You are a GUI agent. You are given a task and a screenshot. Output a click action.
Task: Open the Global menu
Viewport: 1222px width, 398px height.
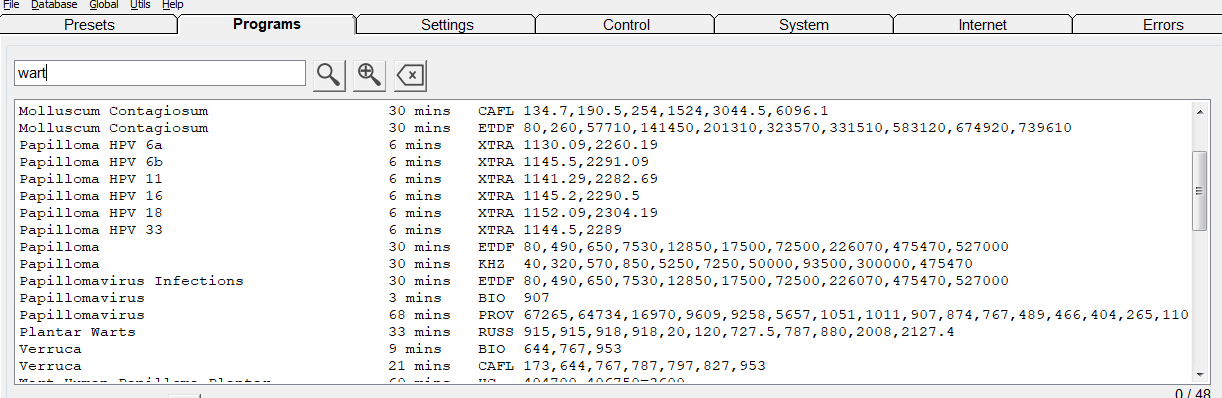tap(104, 5)
